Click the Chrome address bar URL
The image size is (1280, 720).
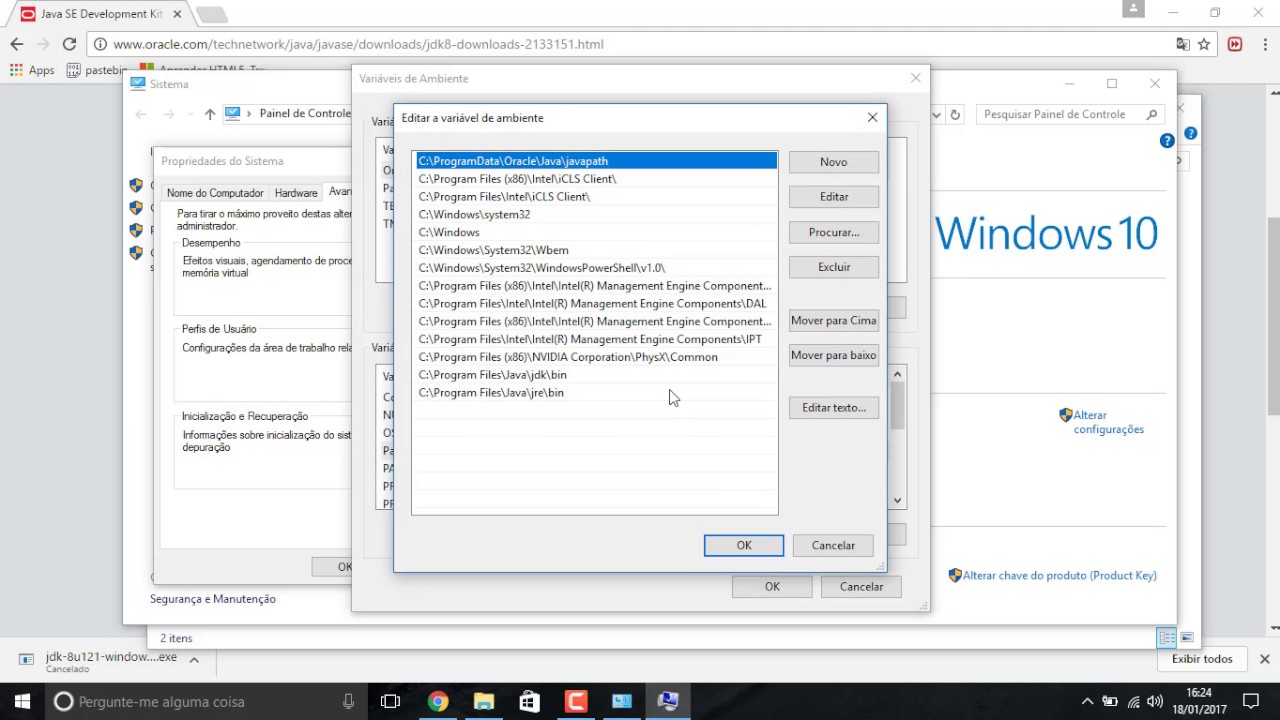click(358, 44)
